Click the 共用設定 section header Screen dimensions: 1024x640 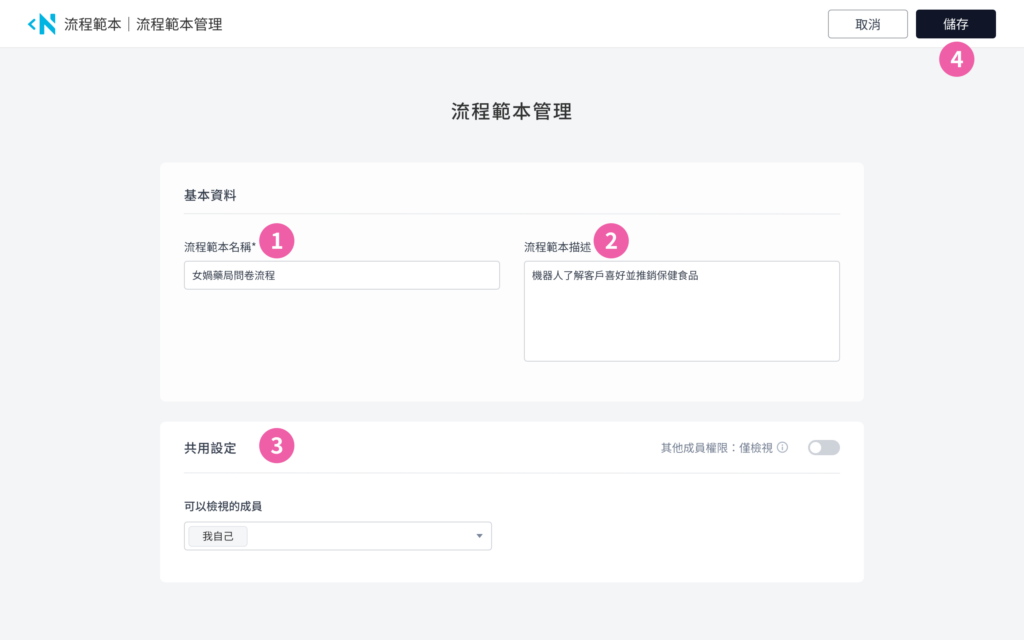click(x=210, y=448)
